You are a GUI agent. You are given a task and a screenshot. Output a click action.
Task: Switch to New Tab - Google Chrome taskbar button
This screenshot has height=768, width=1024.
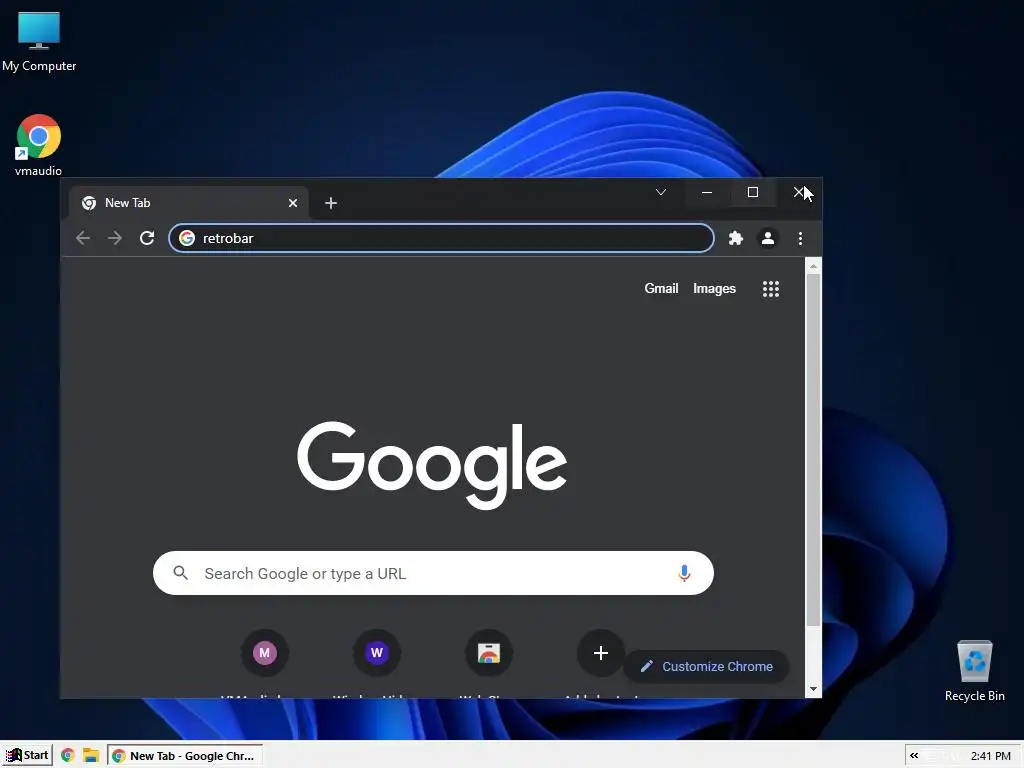(x=185, y=756)
